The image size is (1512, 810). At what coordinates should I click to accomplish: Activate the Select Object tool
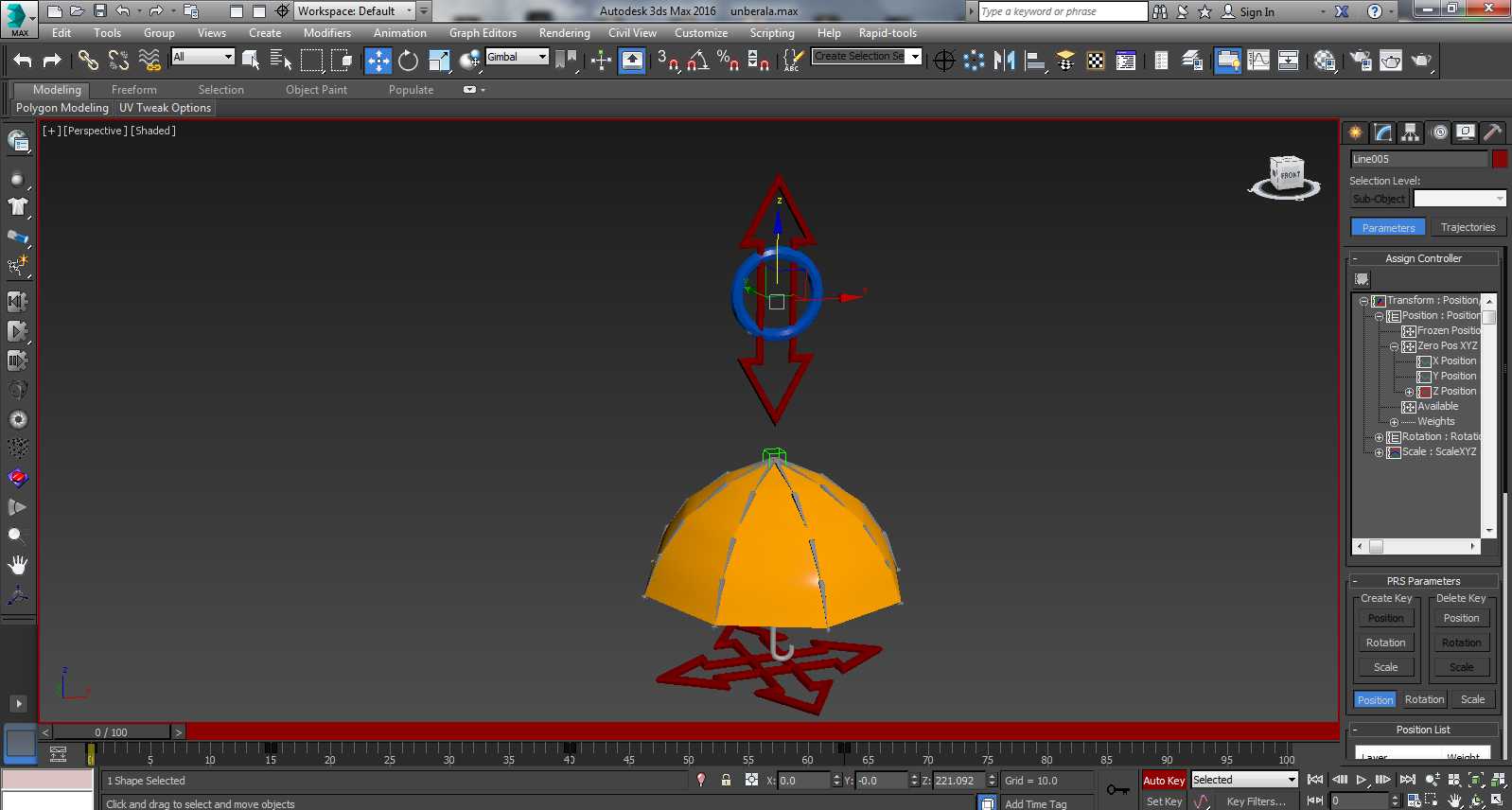pyautogui.click(x=251, y=61)
